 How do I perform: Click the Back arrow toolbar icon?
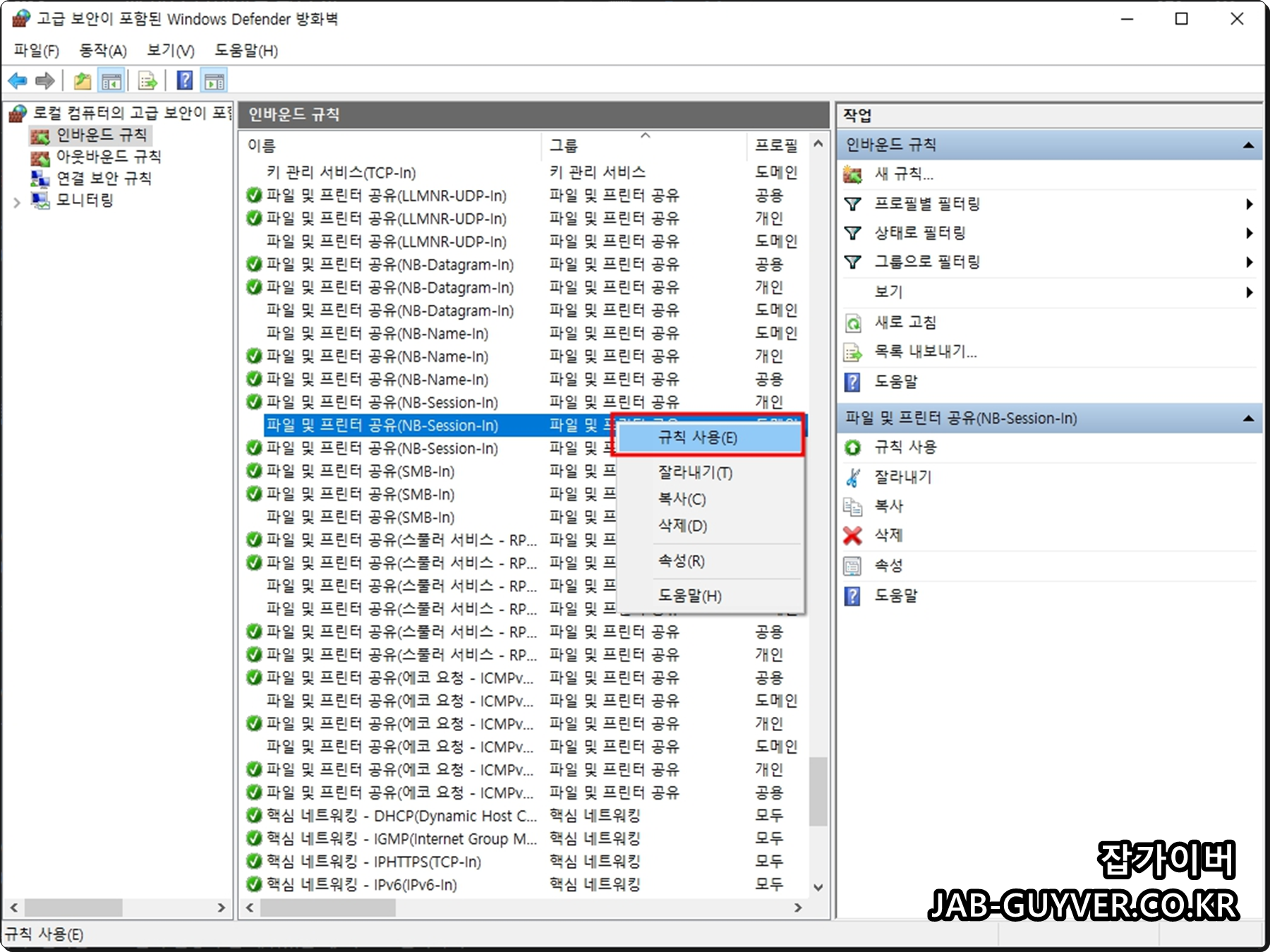(x=18, y=81)
